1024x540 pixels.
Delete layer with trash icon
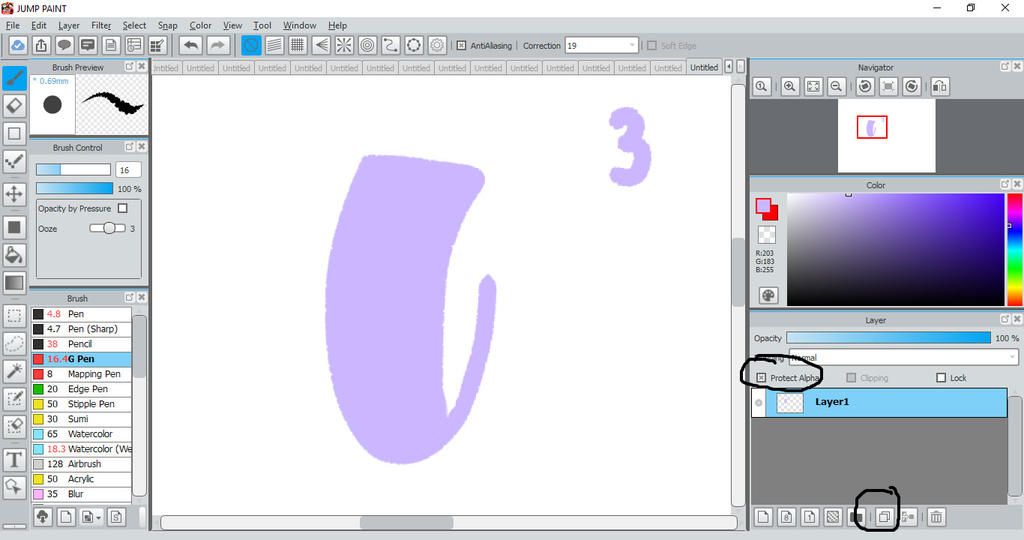pos(936,517)
